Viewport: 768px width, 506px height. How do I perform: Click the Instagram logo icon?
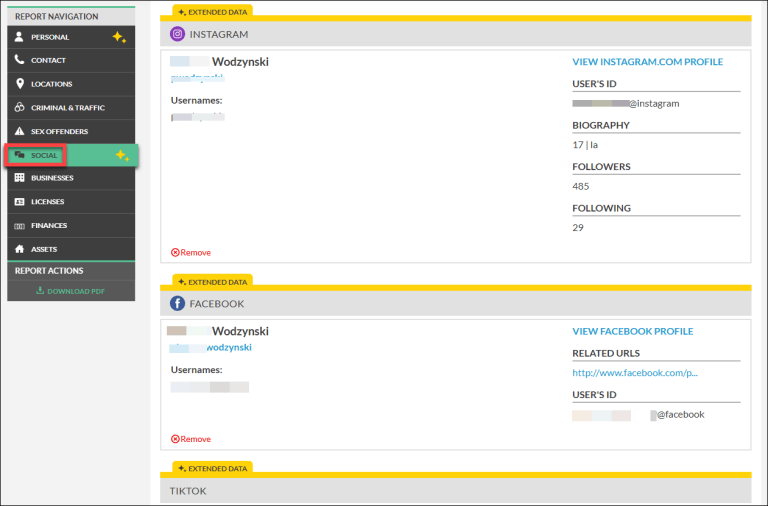point(177,34)
